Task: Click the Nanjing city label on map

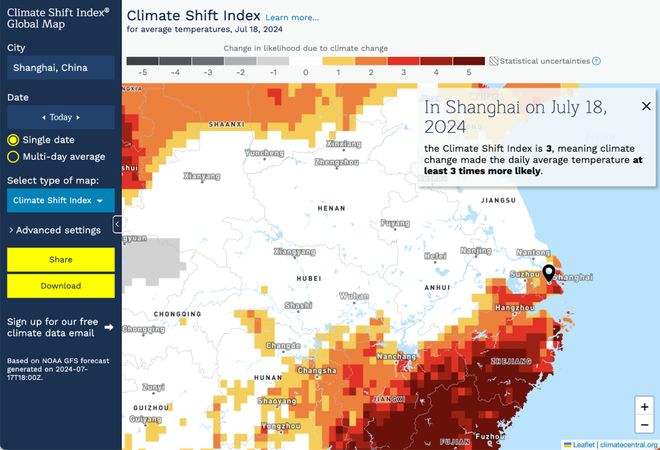Action: (x=476, y=250)
